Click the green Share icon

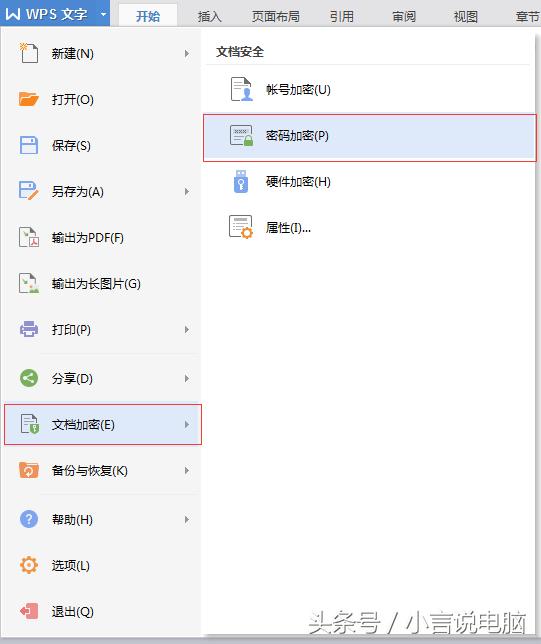point(29,378)
